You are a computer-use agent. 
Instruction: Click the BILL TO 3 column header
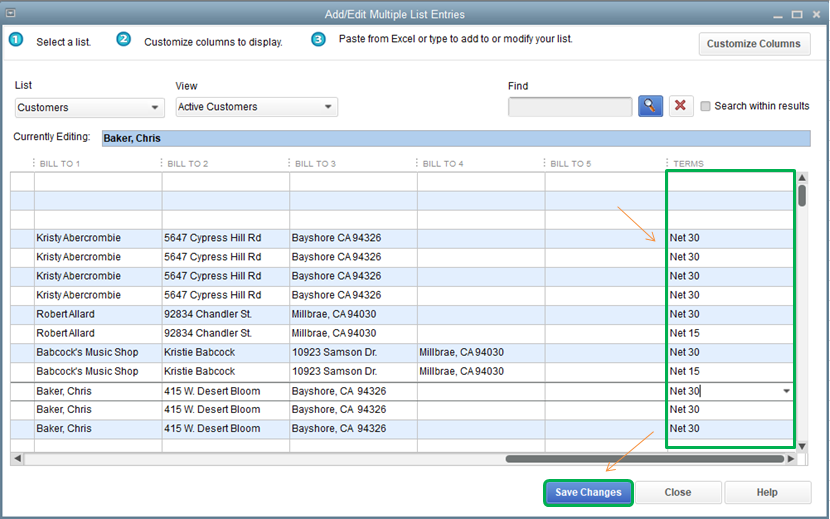[315, 164]
